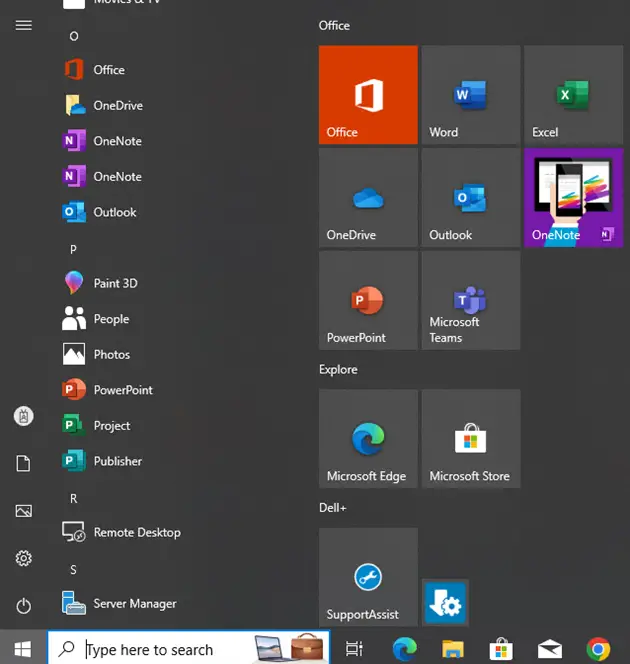
Task: Open the orange Office tile
Action: (x=368, y=95)
